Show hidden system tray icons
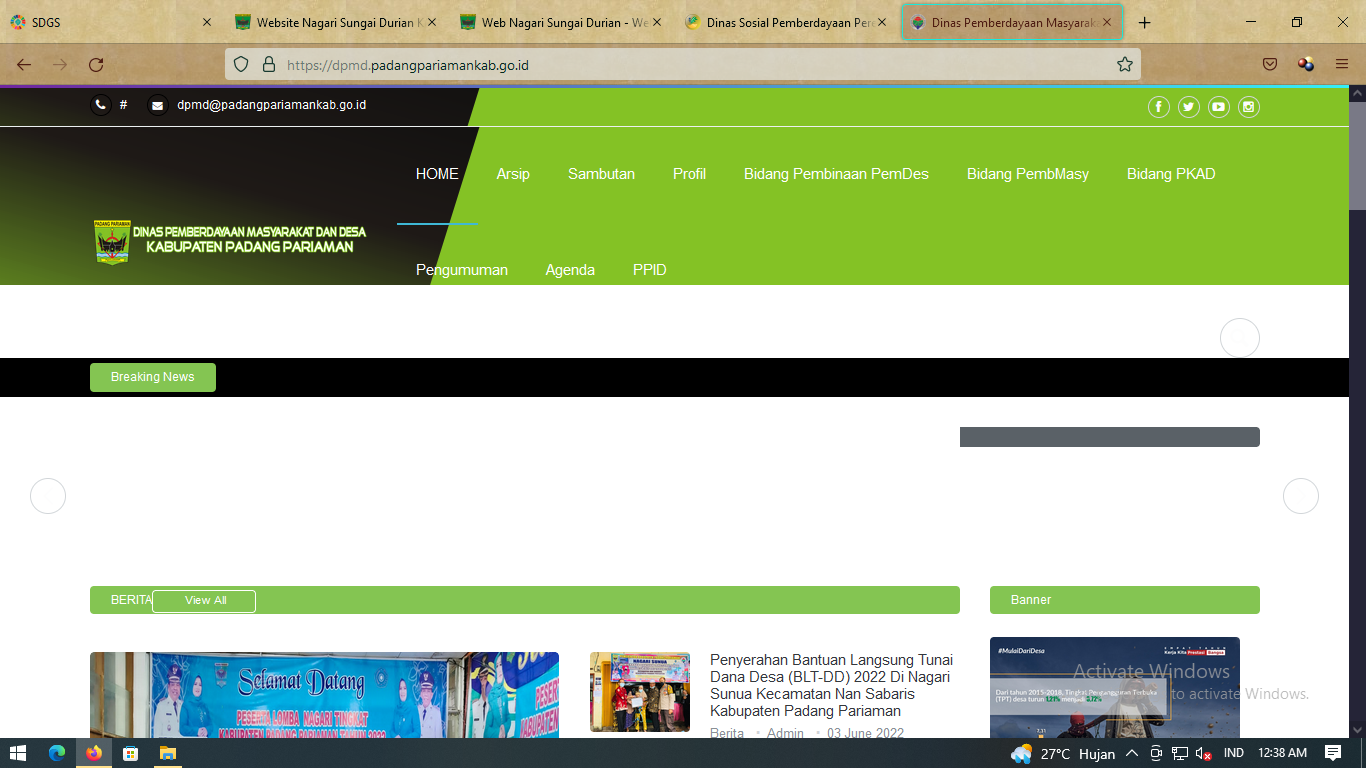This screenshot has width=1366, height=768. [x=1132, y=754]
